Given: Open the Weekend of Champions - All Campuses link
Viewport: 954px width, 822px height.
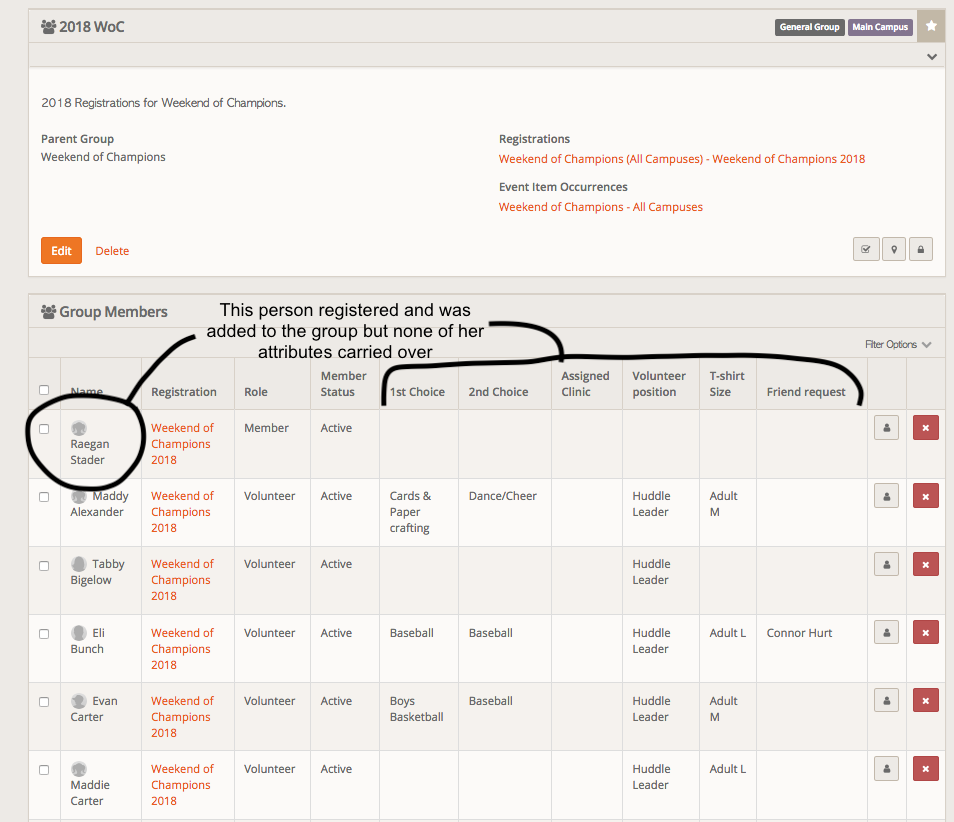Looking at the screenshot, I should pyautogui.click(x=600, y=207).
